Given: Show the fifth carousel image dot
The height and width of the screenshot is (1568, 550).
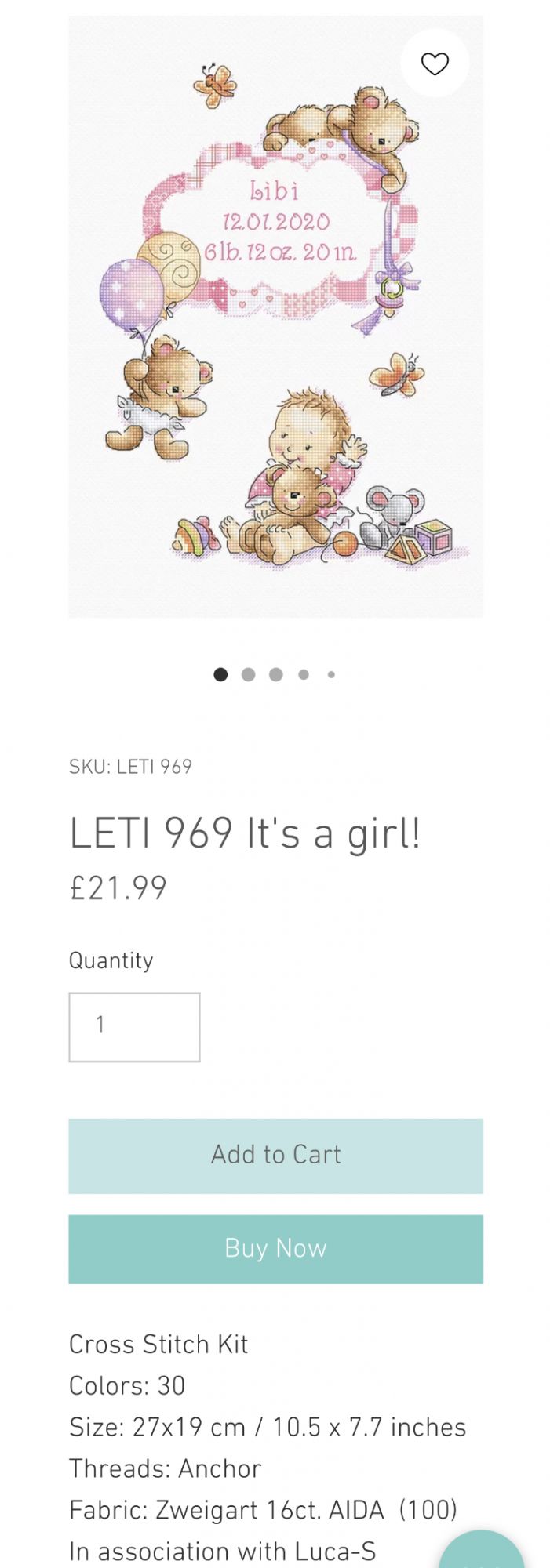Looking at the screenshot, I should (x=331, y=674).
